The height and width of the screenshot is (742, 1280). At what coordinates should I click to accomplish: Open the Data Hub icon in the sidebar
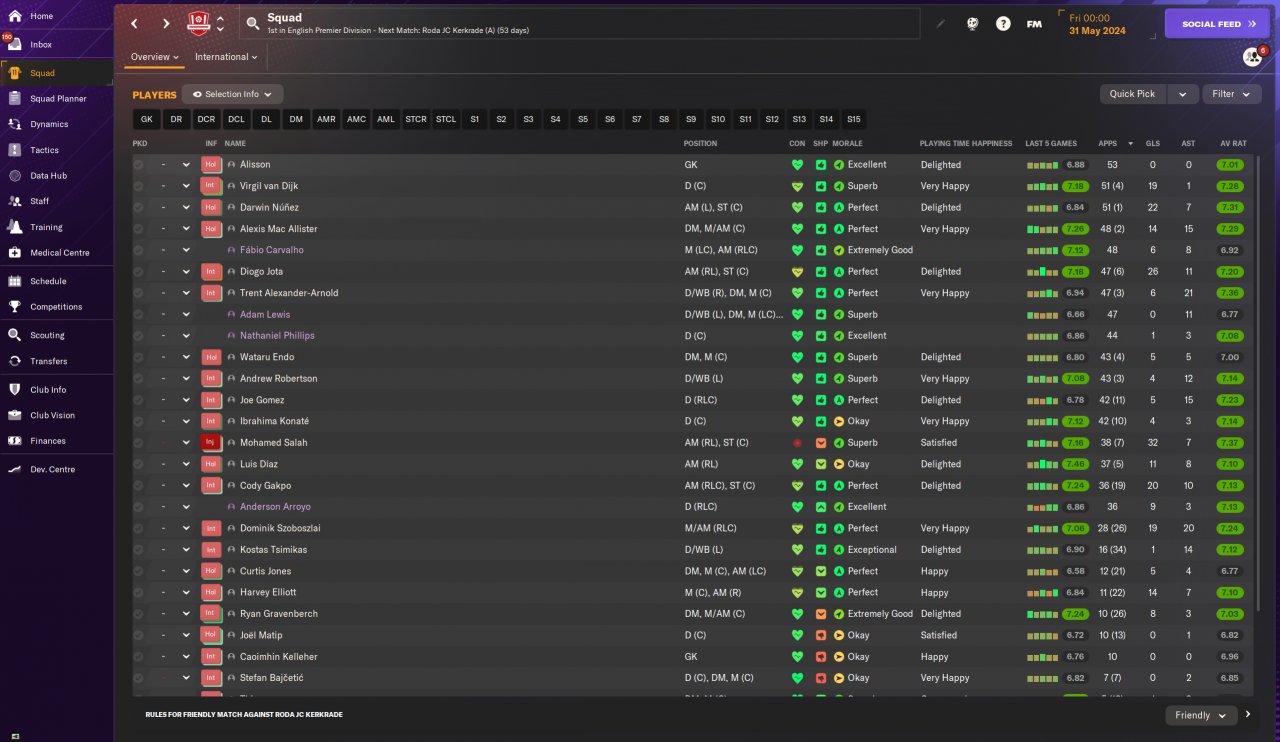tap(15, 175)
